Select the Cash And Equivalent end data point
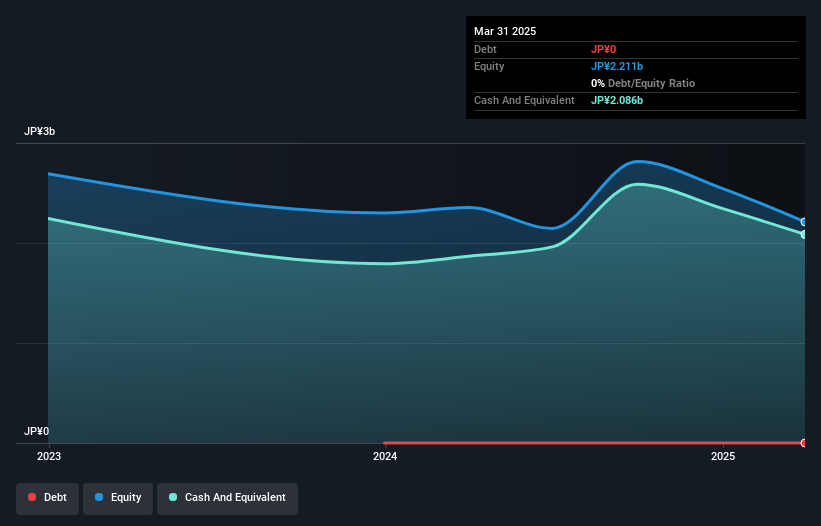The image size is (821, 526). pos(804,234)
